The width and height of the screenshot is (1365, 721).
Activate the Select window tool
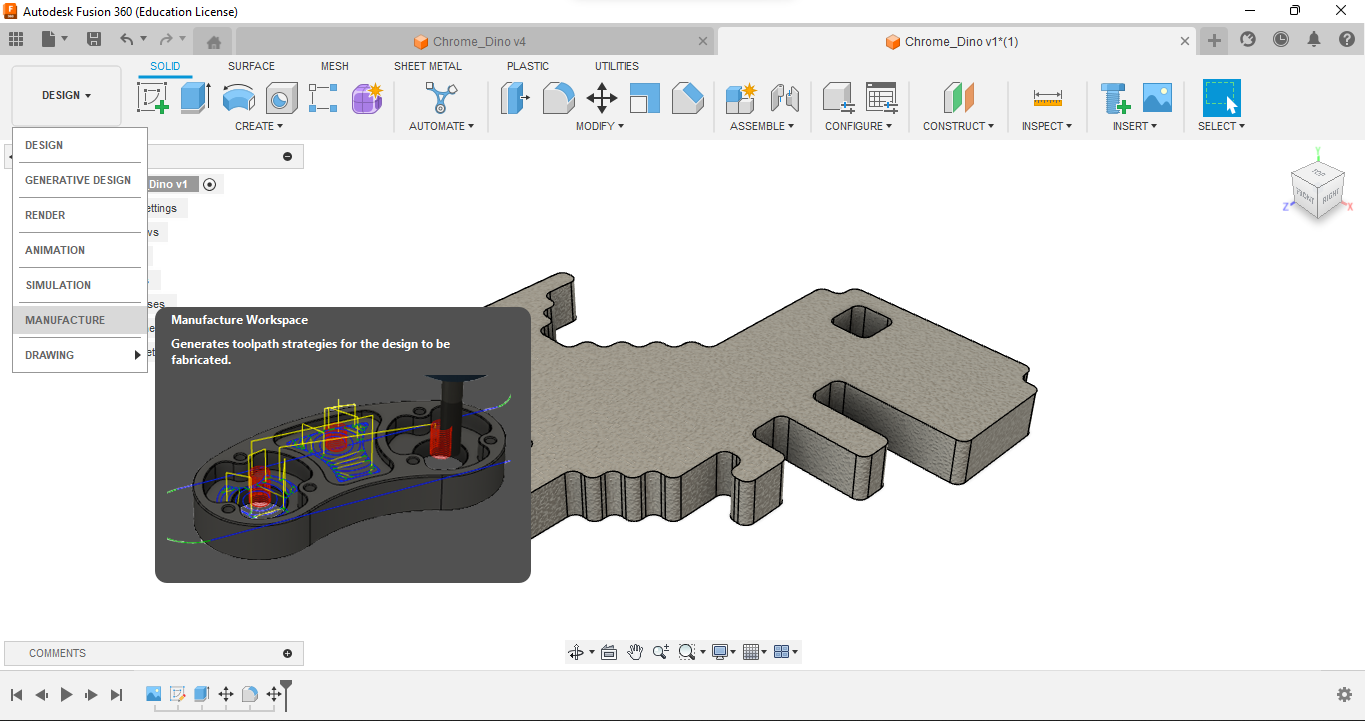[x=1221, y=98]
